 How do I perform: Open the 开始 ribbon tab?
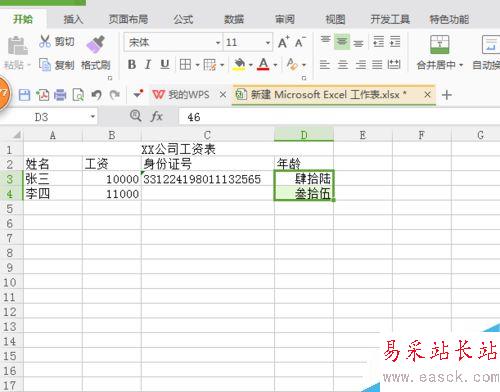[x=23, y=19]
